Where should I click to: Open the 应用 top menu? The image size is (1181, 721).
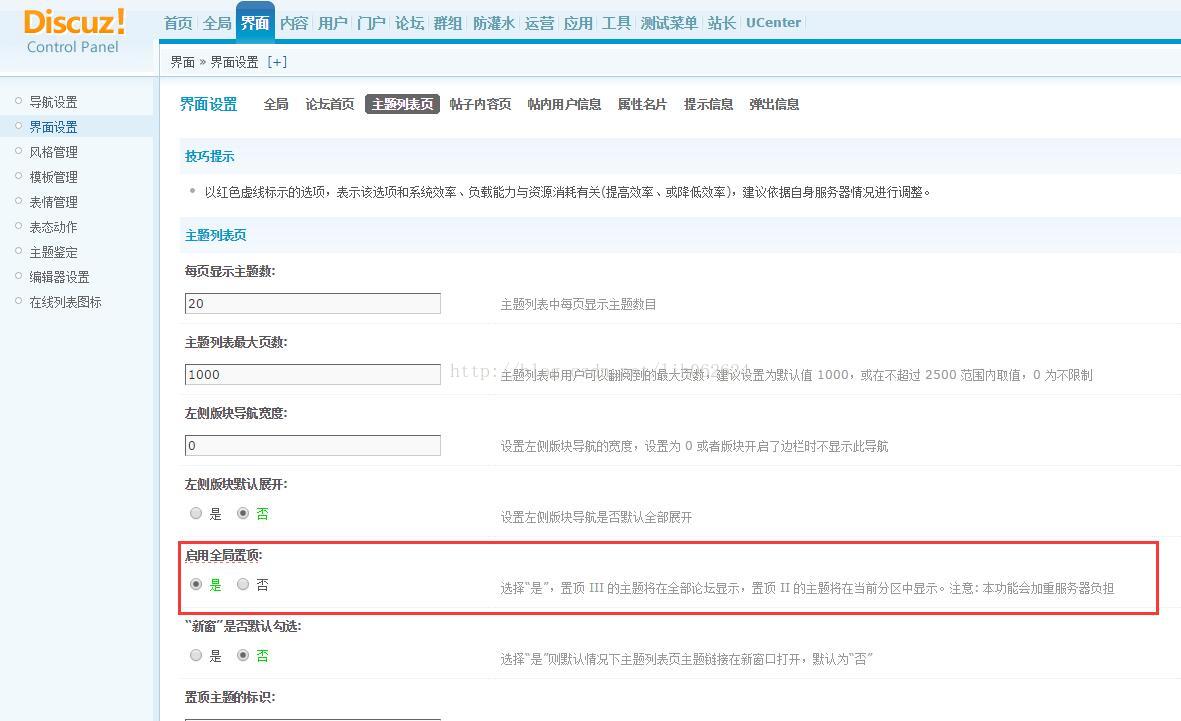coord(578,23)
